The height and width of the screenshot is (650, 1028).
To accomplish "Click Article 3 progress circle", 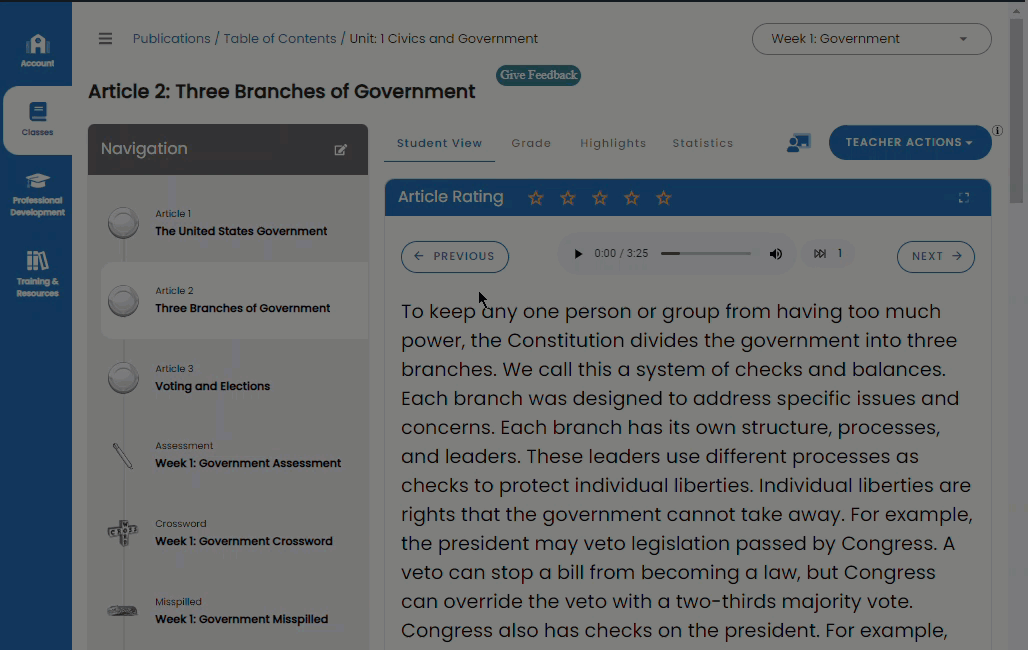I will tap(123, 378).
